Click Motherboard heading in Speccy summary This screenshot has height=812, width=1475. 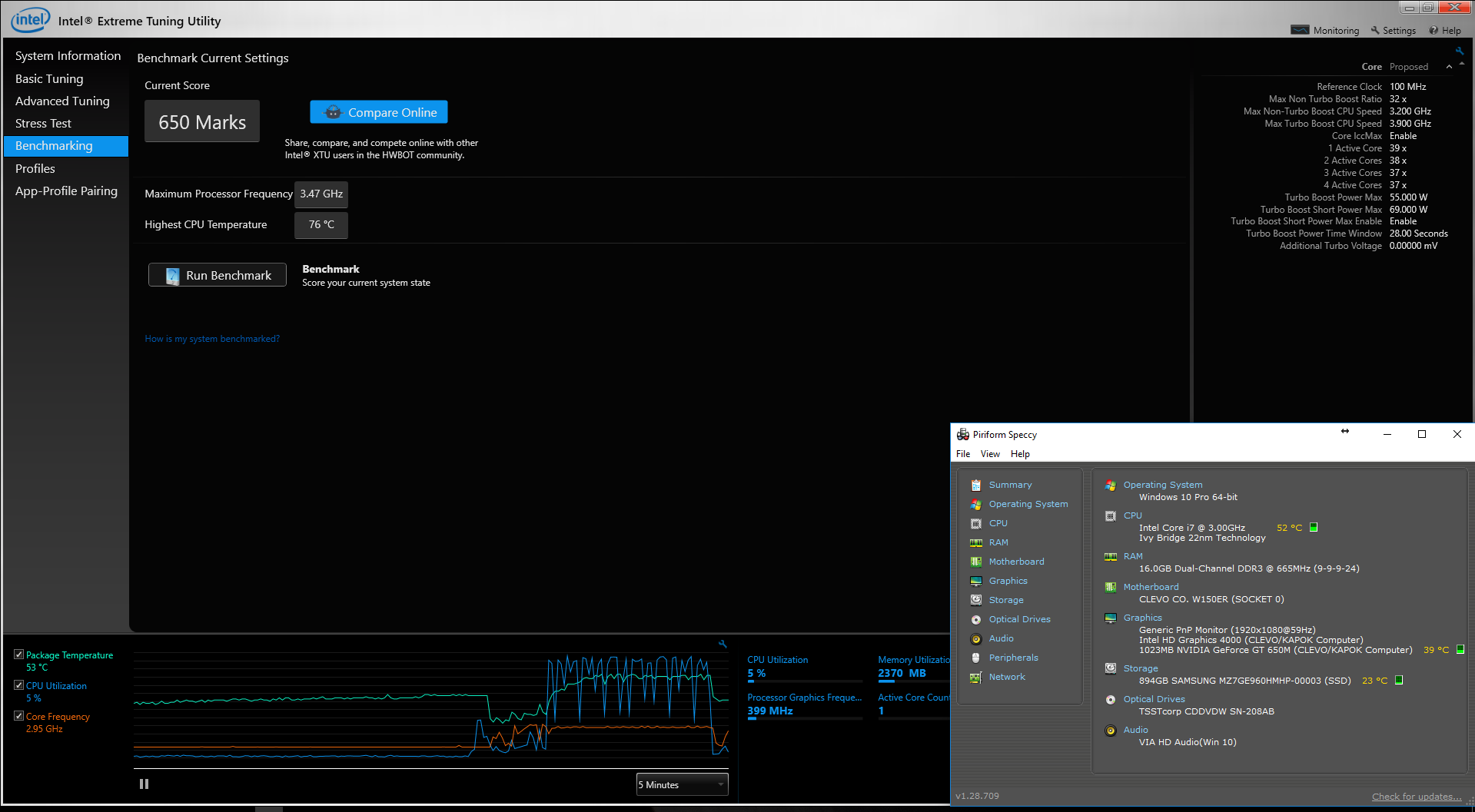(1151, 587)
